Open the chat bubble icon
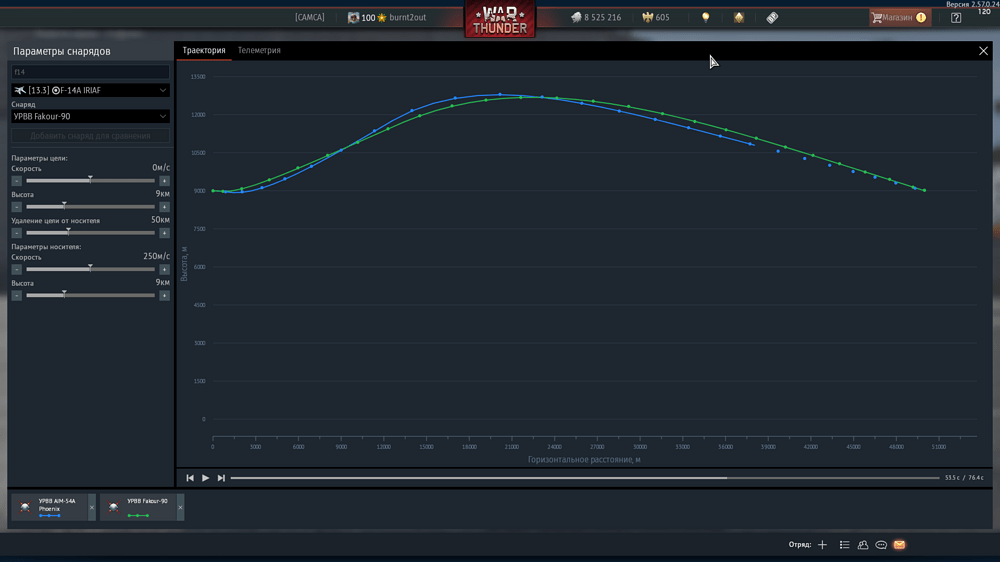1000x562 pixels. [881, 545]
